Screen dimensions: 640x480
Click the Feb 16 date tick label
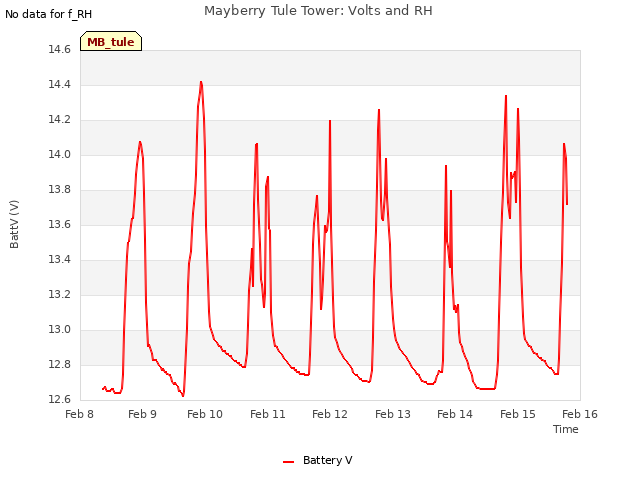click(580, 414)
